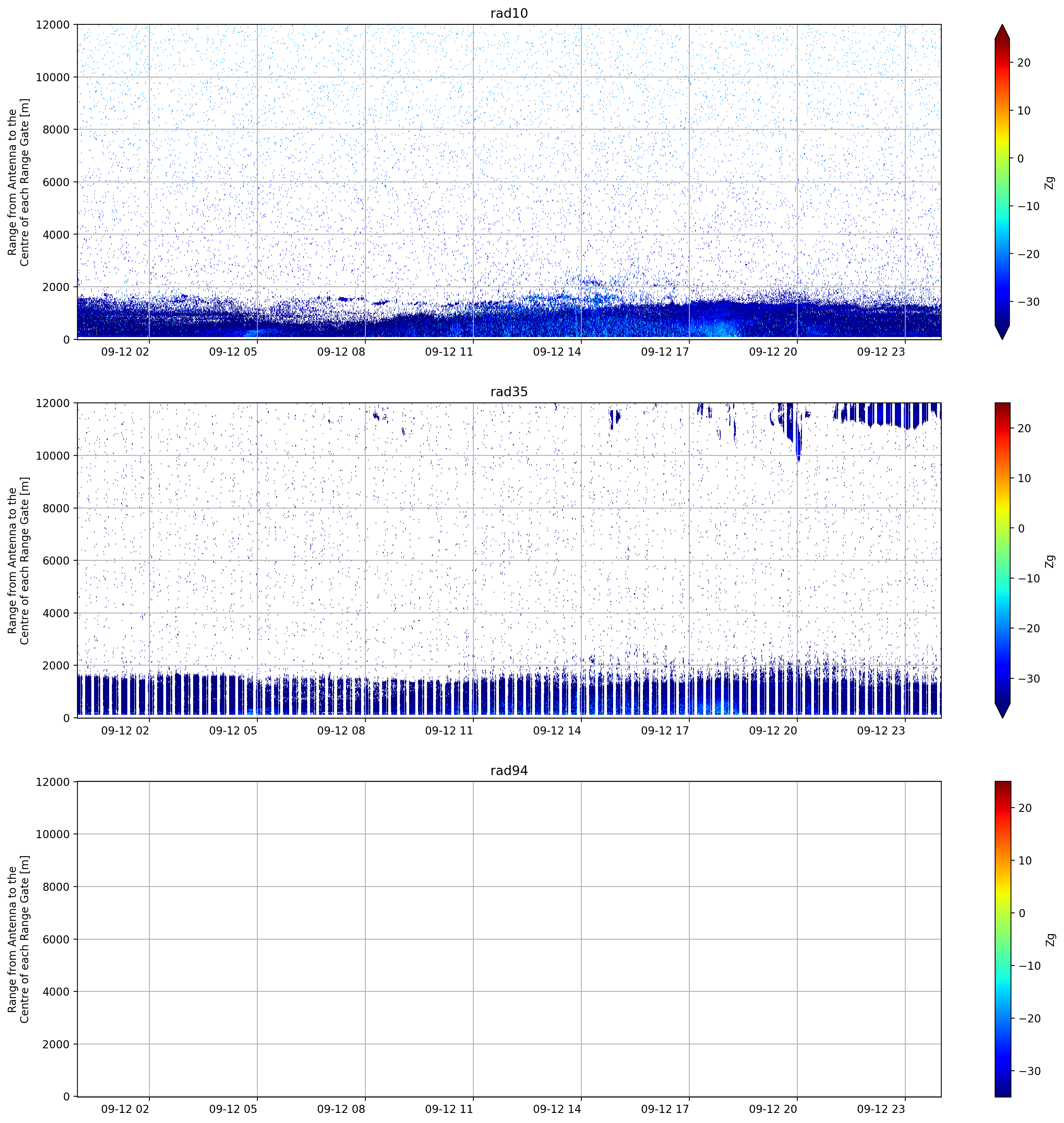Click the 6000 y-tick on rad10 plot

point(56,182)
